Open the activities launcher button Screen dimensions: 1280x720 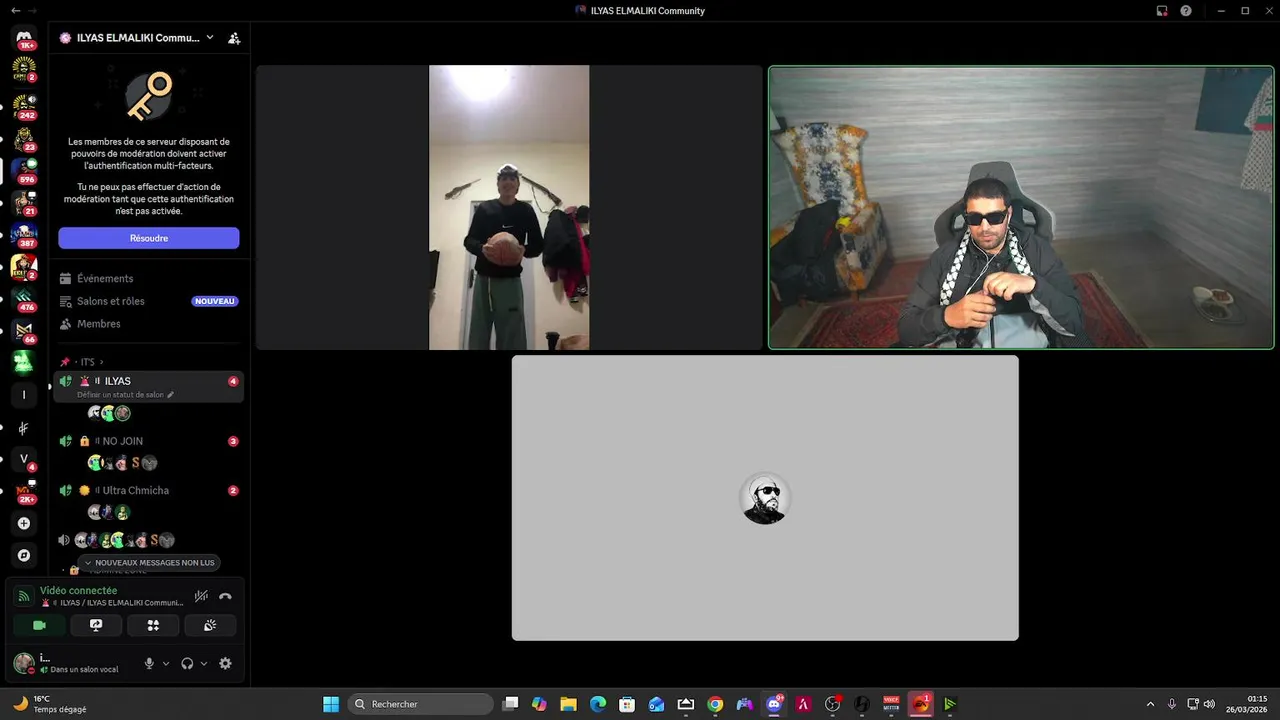[153, 625]
